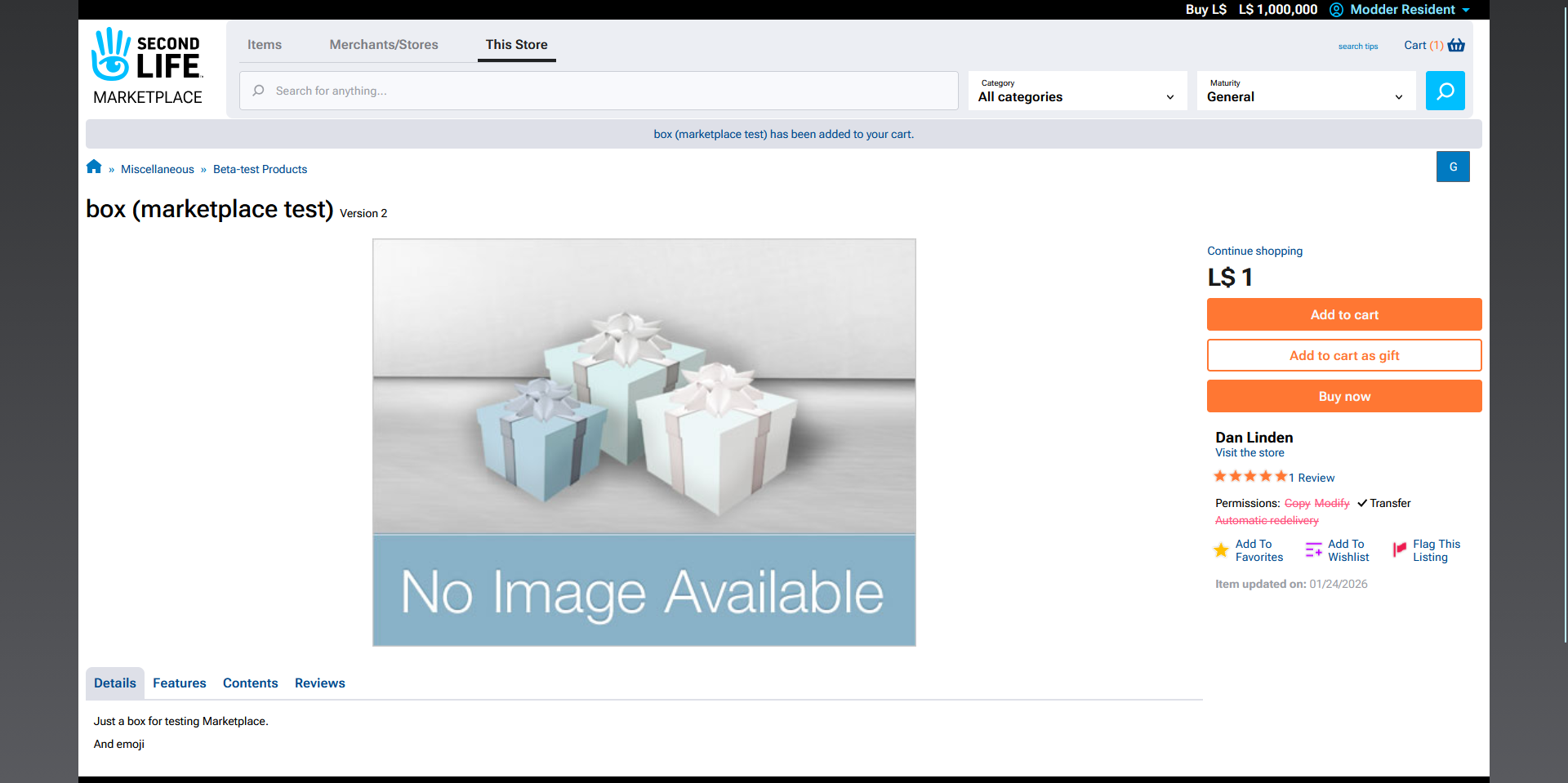Expand the Maturity General dropdown
Viewport: 1568px width, 783px height.
point(1306,91)
